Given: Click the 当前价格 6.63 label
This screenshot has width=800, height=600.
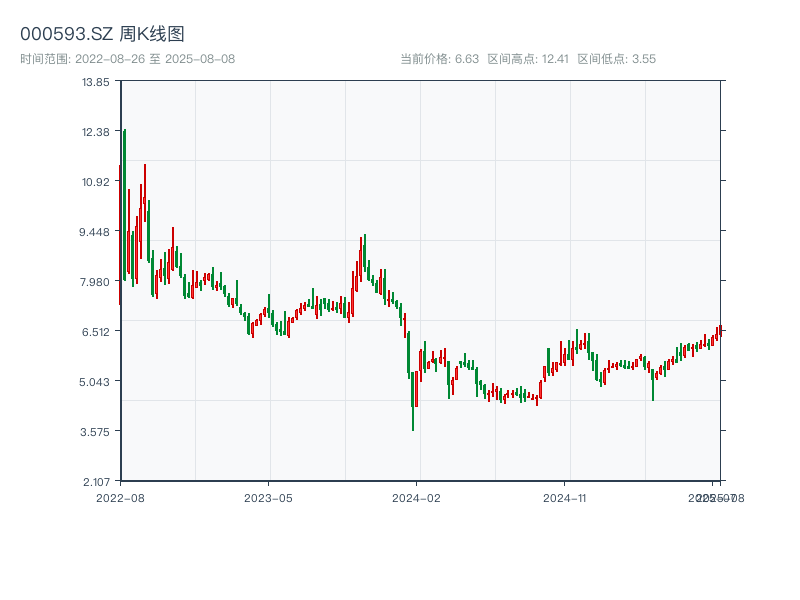Looking at the screenshot, I should pos(439,59).
